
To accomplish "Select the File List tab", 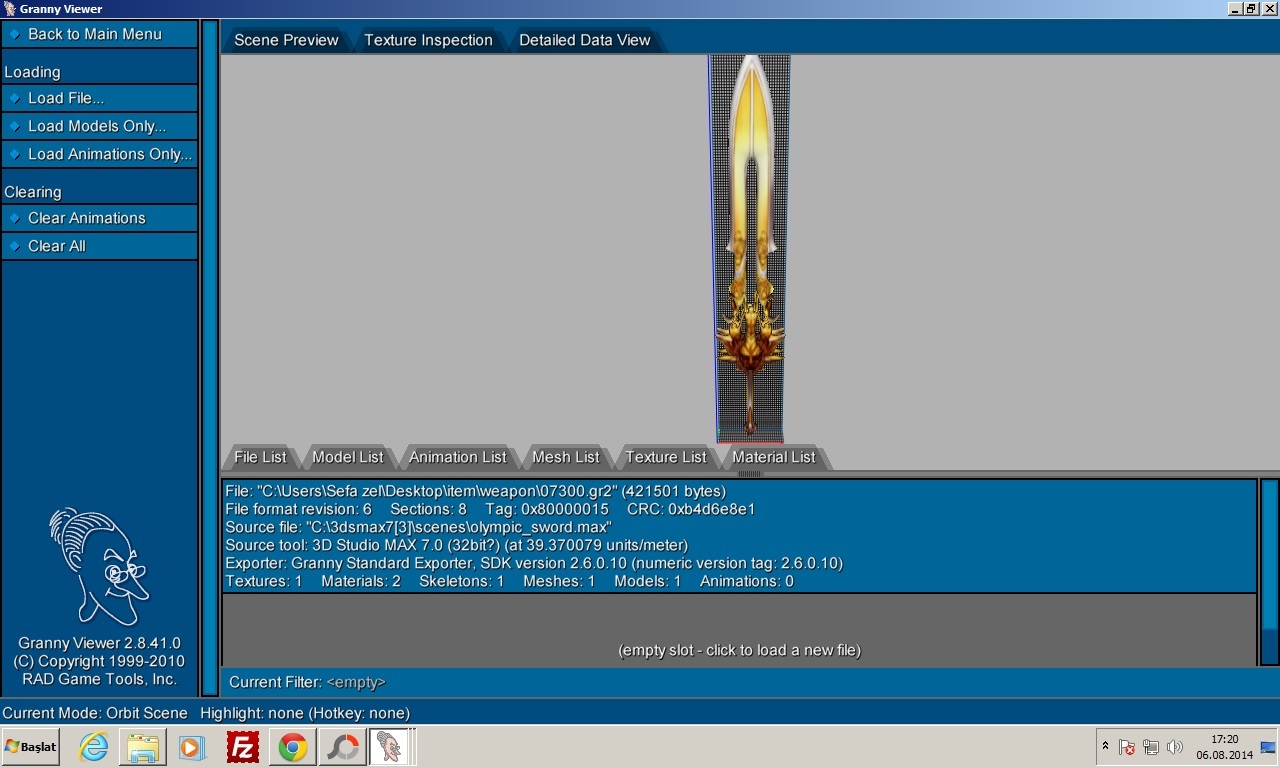I will click(260, 457).
